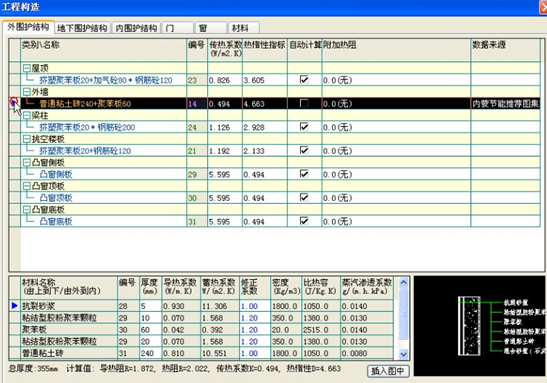Uncheck 自动计算 for the 屋顶 construction row
The image size is (547, 383).
coord(304,80)
